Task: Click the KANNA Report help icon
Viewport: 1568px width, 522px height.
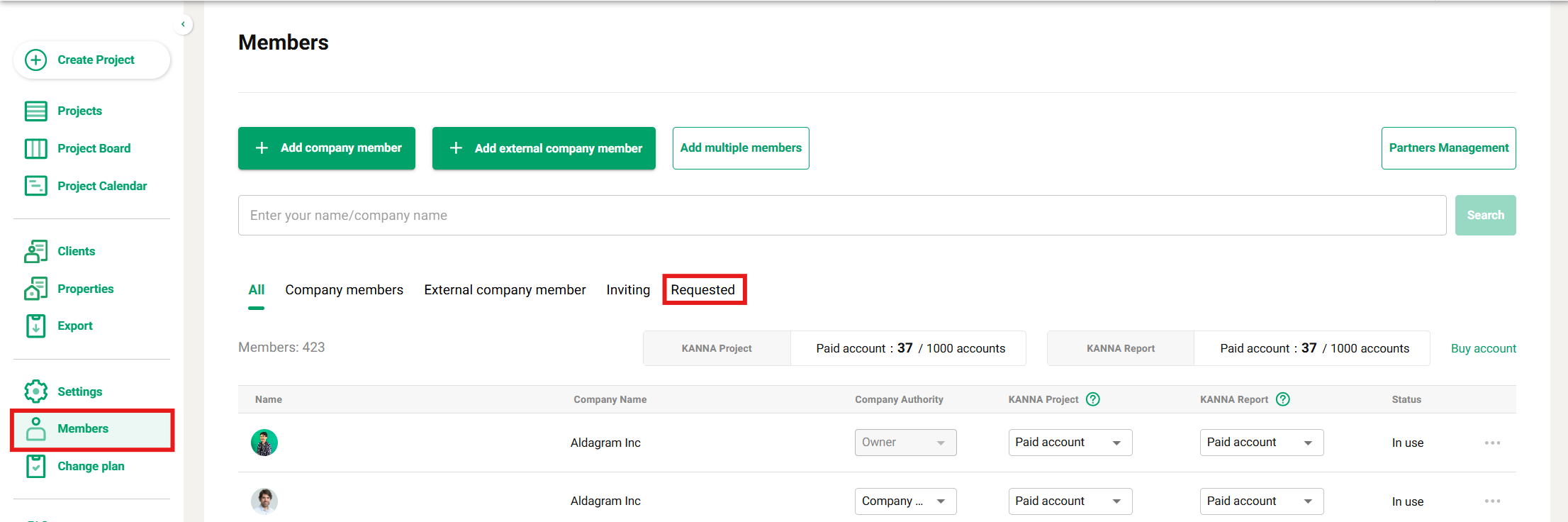Action: [x=1282, y=399]
